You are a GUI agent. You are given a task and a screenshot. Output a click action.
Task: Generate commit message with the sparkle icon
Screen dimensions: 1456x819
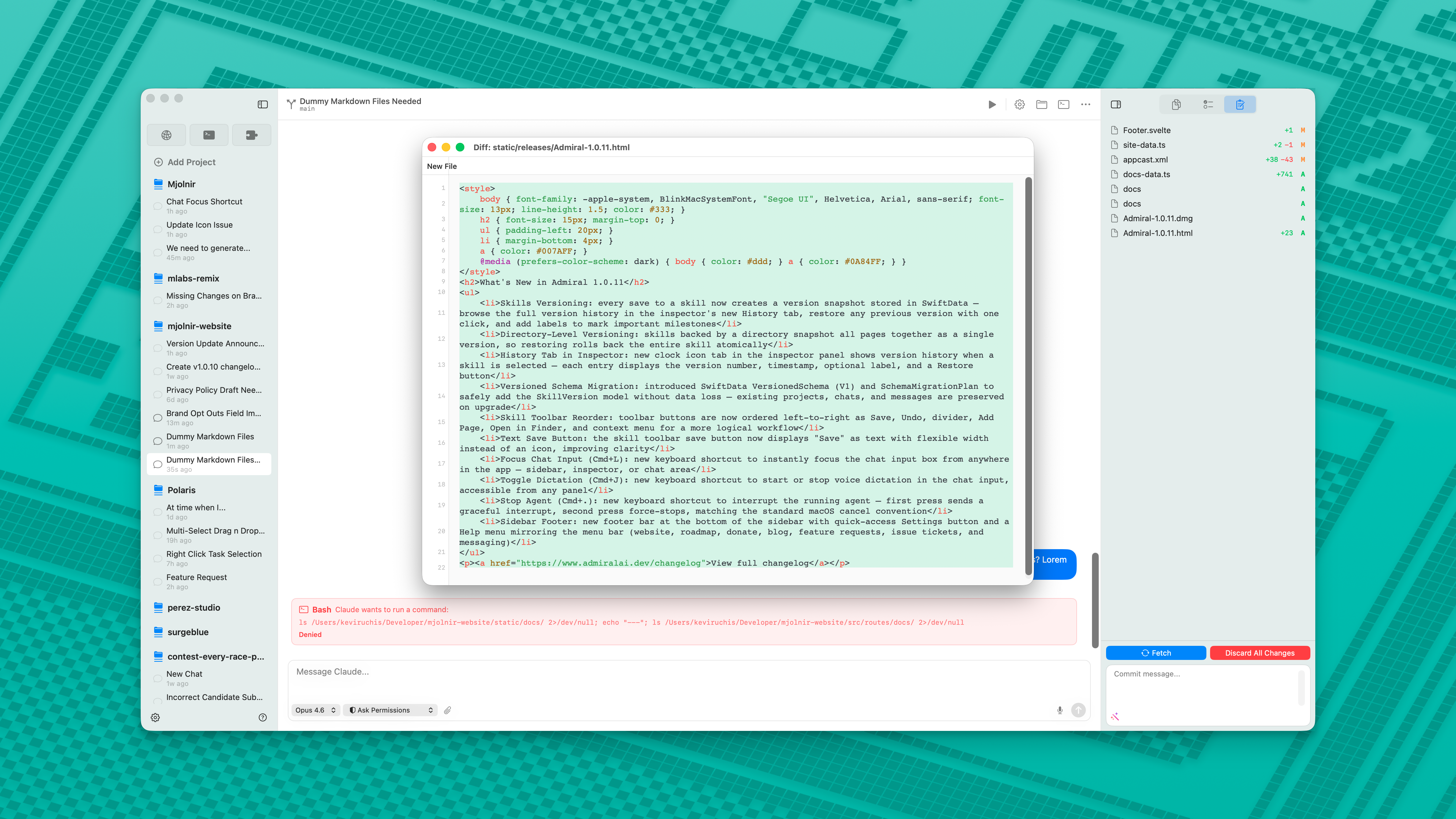(x=1115, y=716)
